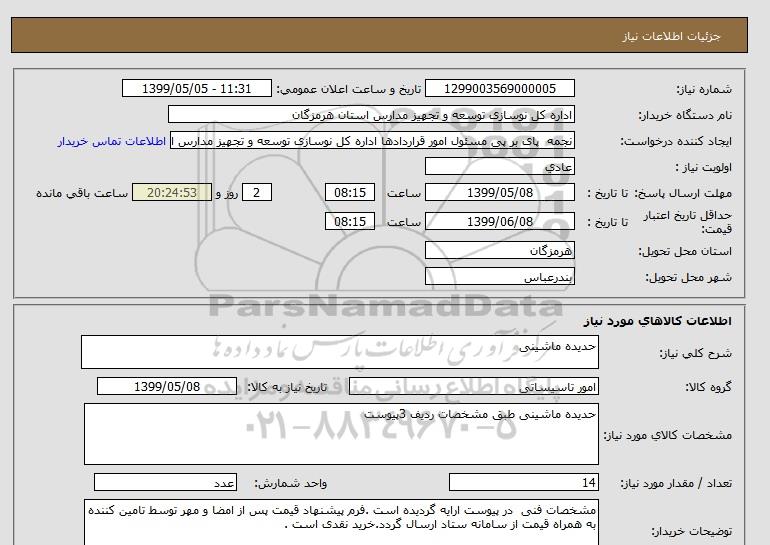
Task: Click the label شماره نیاز
Action: point(704,89)
